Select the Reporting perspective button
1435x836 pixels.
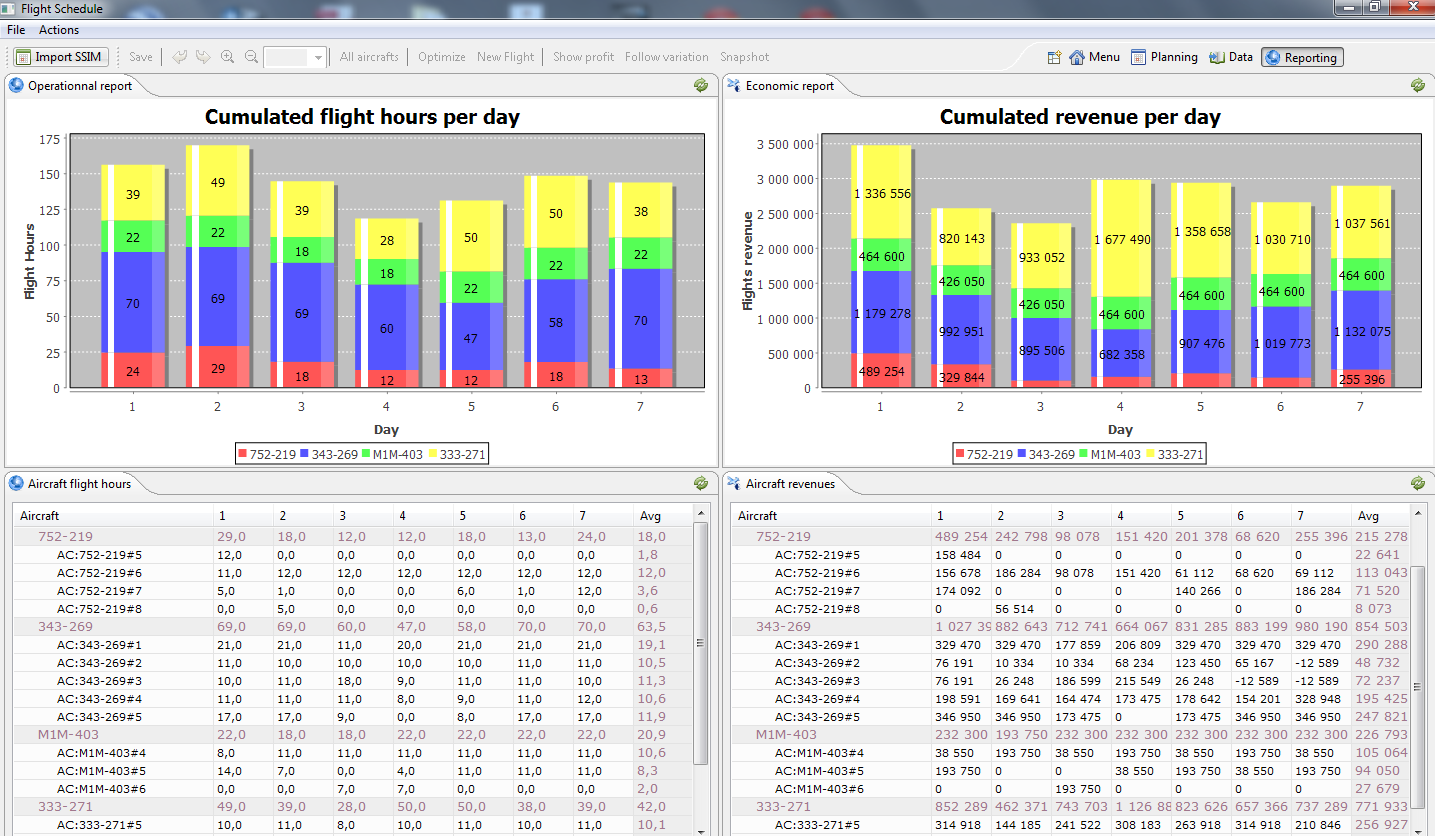pos(1302,58)
